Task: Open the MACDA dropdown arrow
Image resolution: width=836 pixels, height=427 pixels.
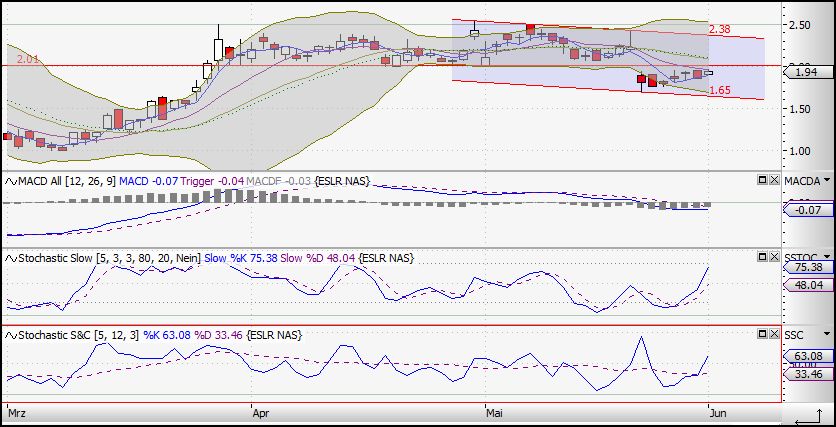Action: [x=826, y=181]
